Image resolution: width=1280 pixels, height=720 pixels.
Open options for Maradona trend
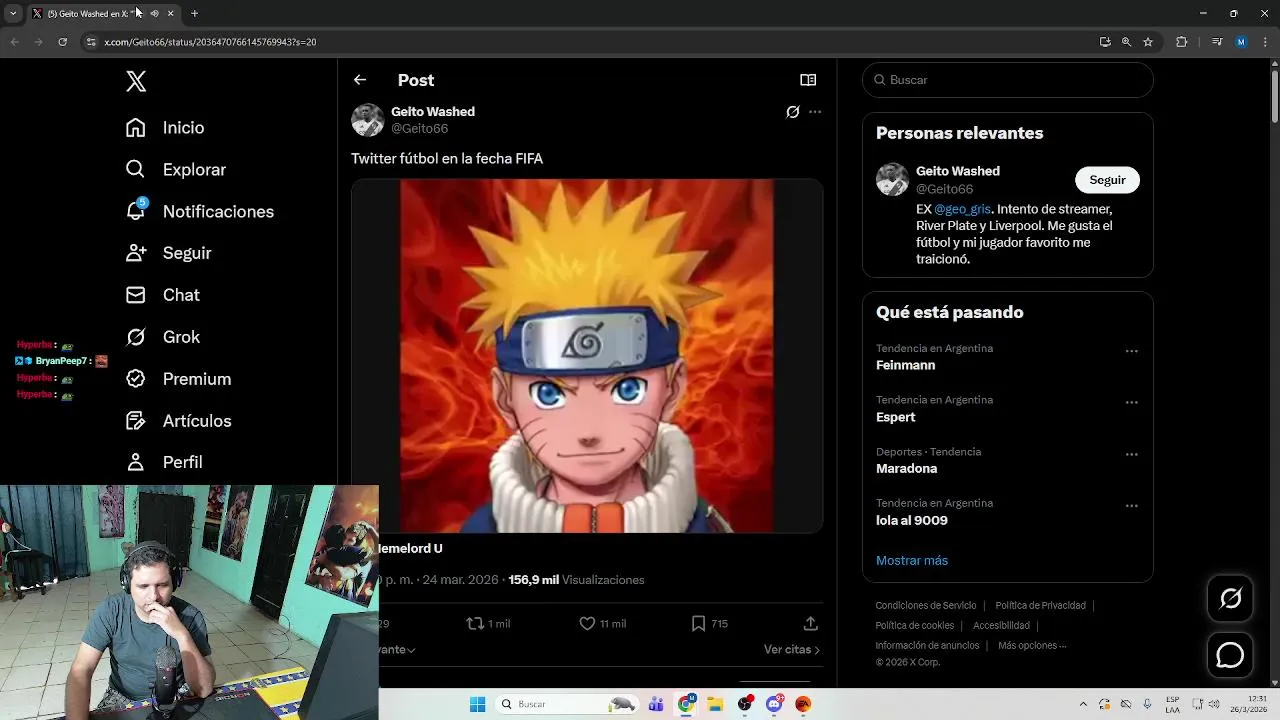(1132, 454)
